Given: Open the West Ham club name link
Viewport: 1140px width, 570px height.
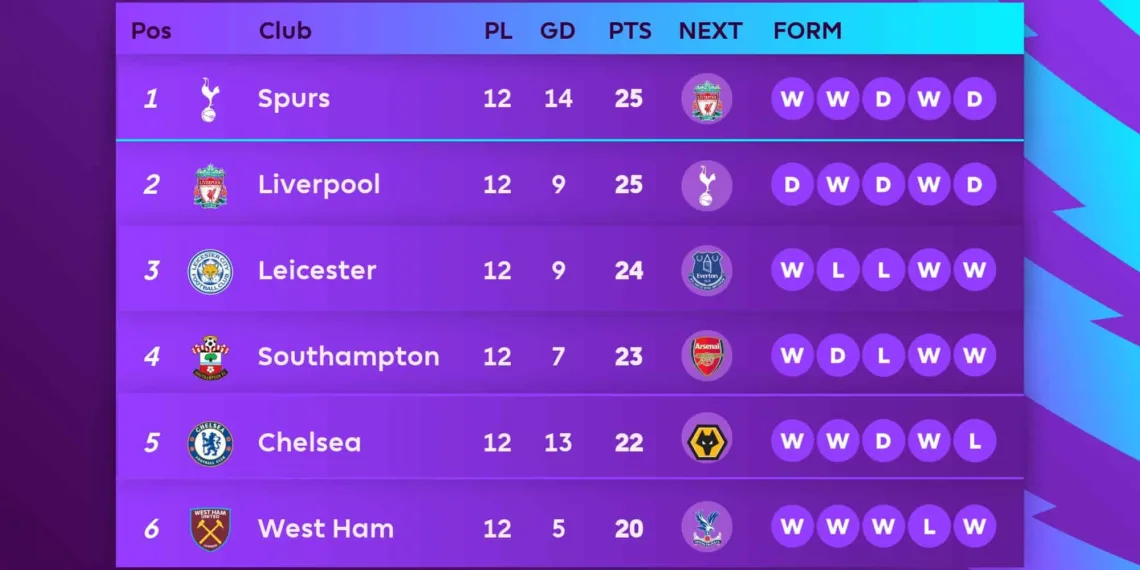Looking at the screenshot, I should pos(325,529).
